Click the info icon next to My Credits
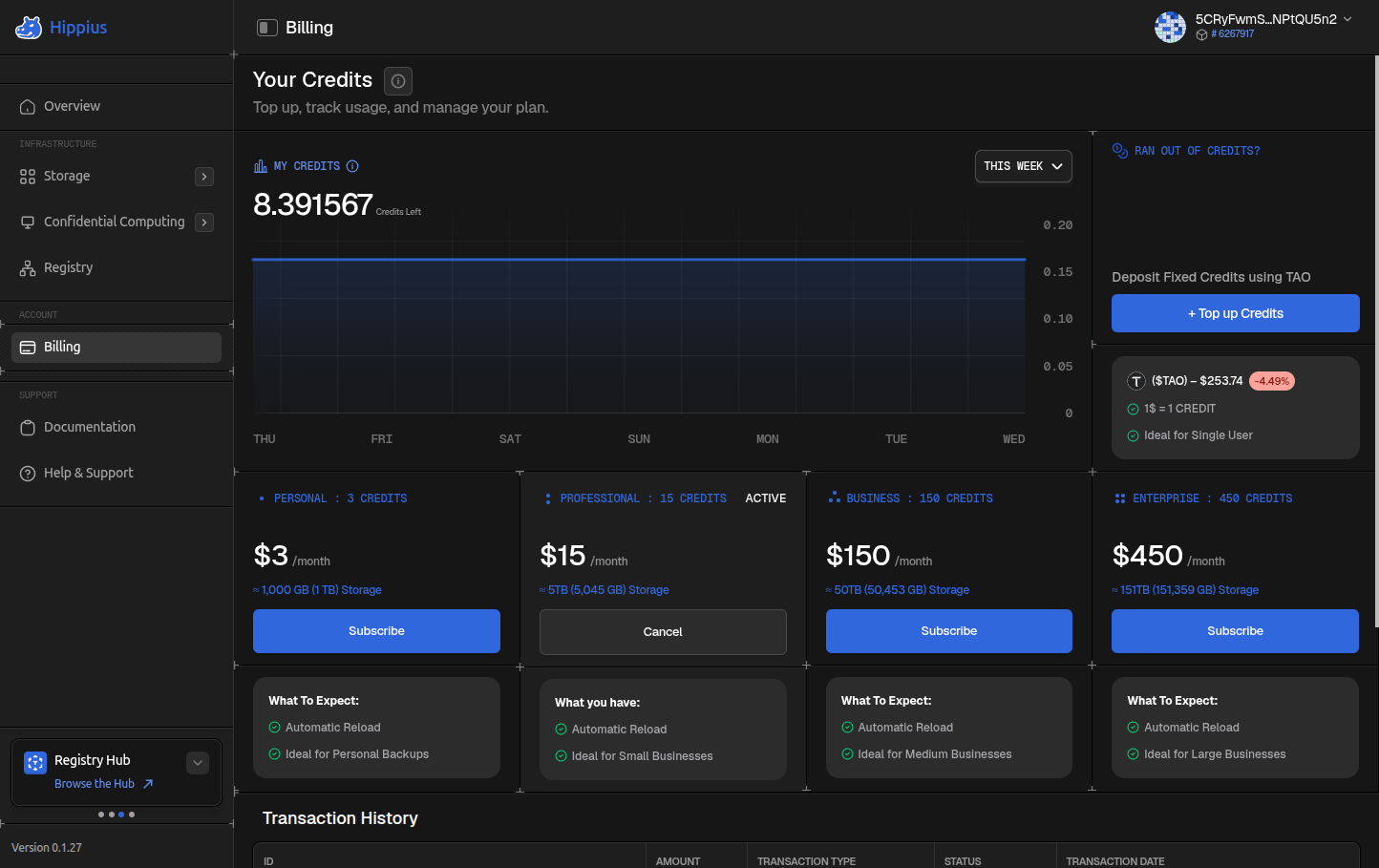This screenshot has width=1379, height=868. click(x=352, y=166)
